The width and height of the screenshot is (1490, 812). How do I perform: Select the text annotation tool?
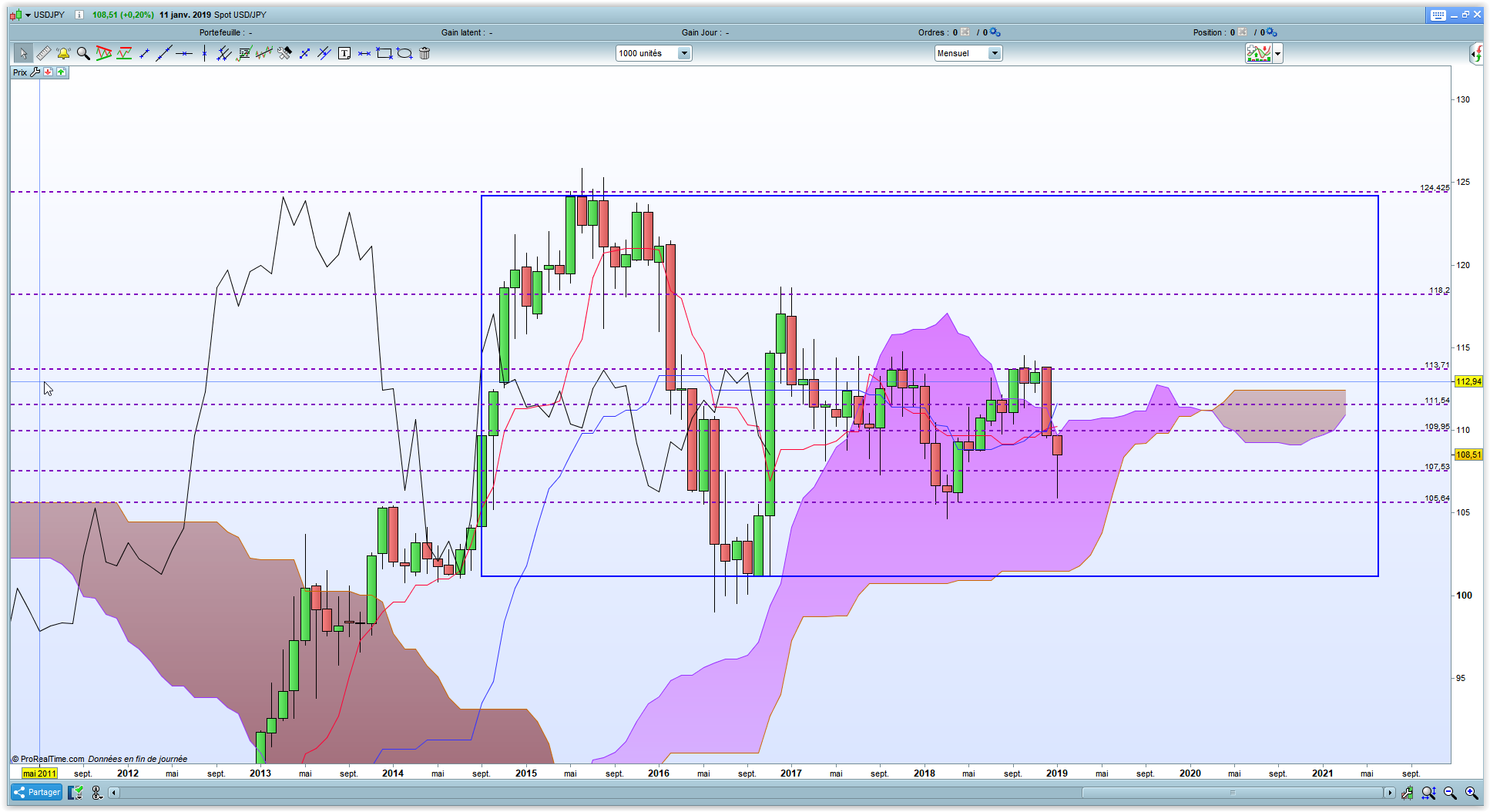[344, 53]
